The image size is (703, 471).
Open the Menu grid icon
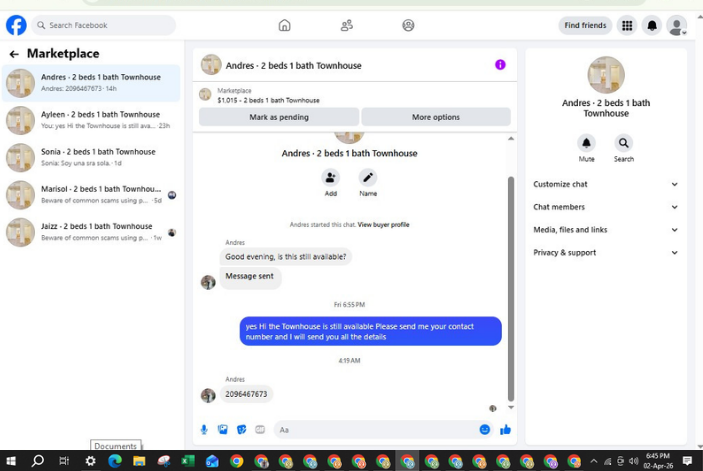pyautogui.click(x=627, y=26)
